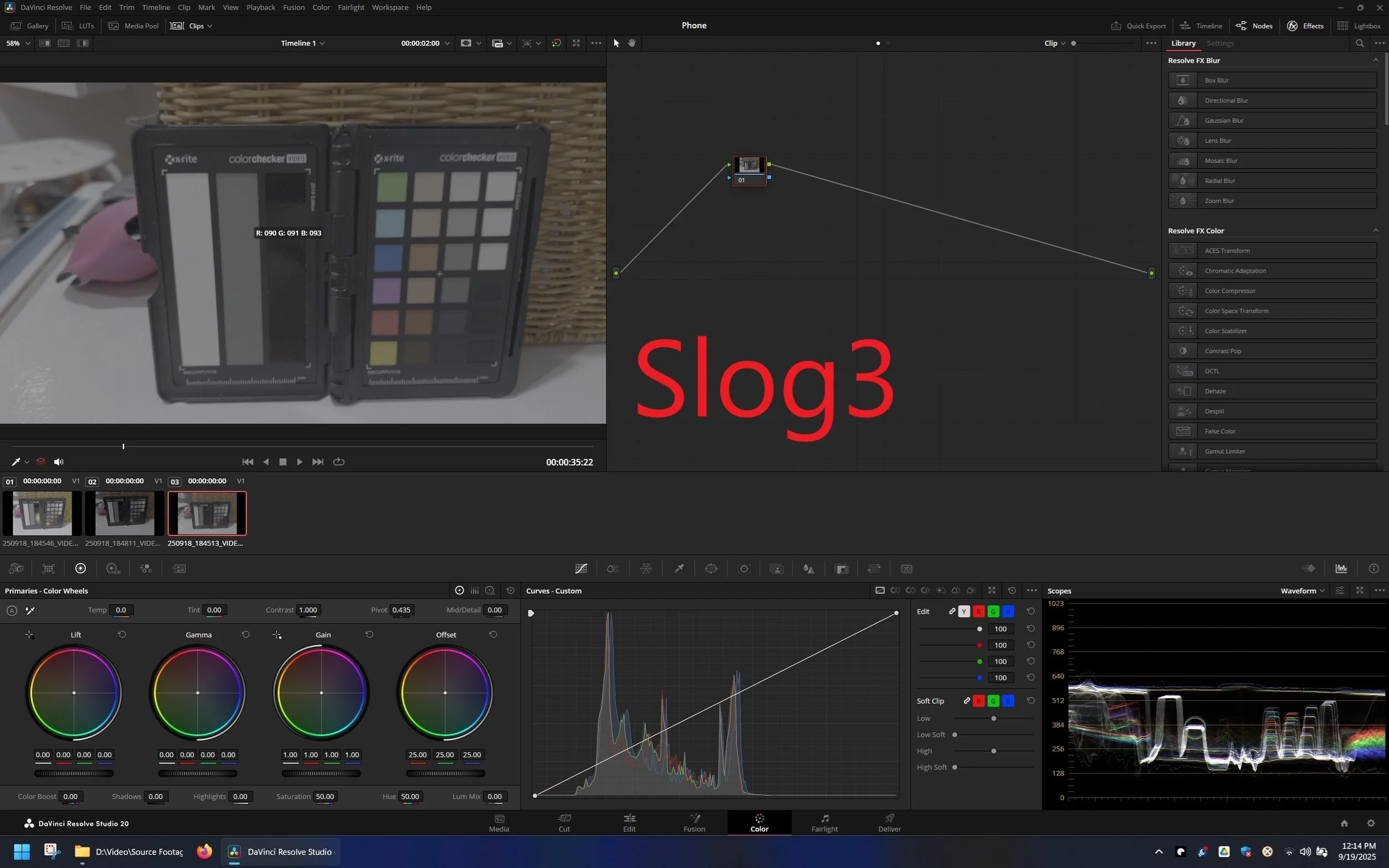
Task: Collapse the Resolve FX Blur section
Action: pos(1375,61)
